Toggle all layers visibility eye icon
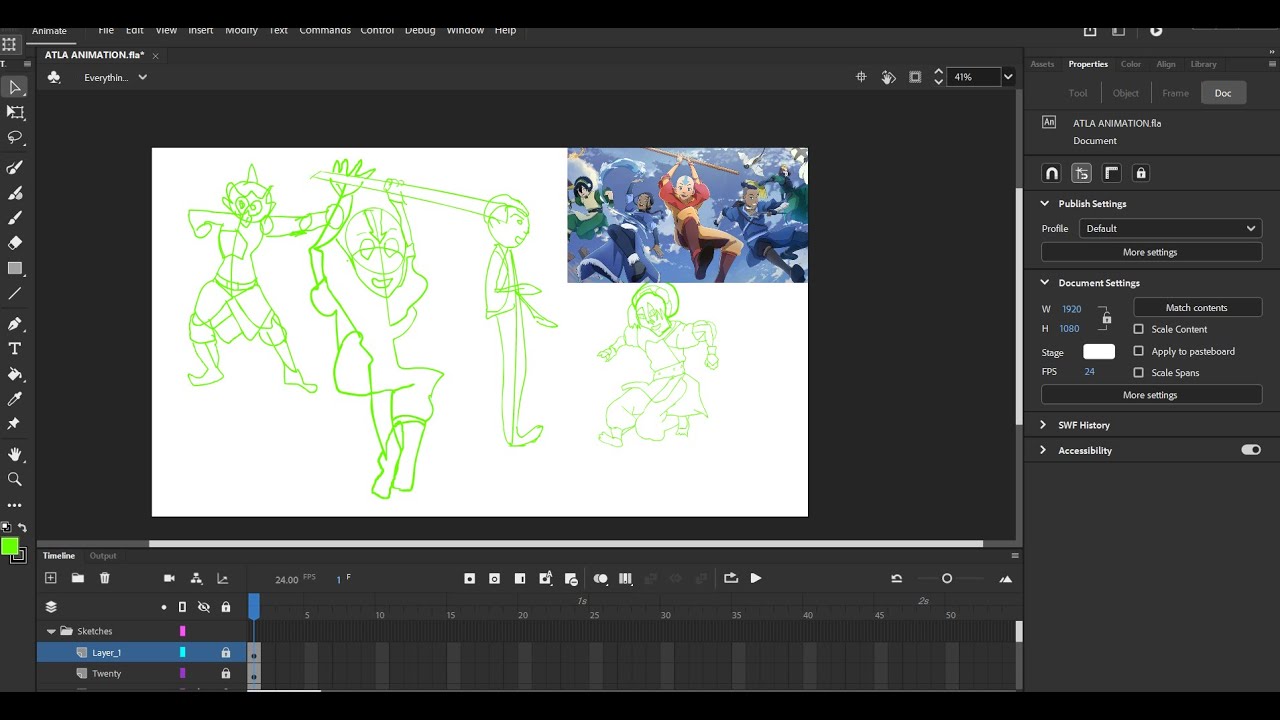This screenshot has height=720, width=1280. click(204, 607)
